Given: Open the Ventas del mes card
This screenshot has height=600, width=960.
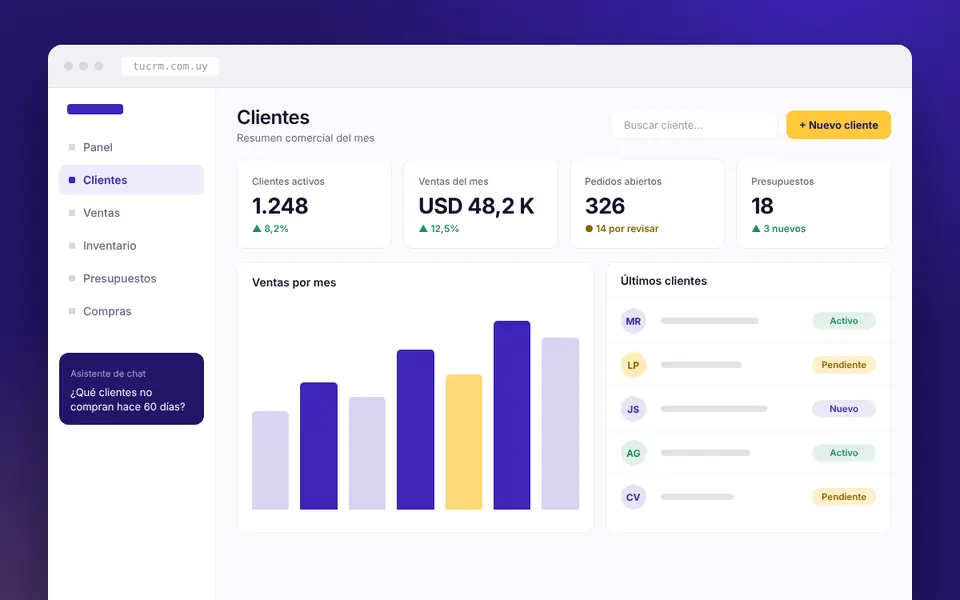Looking at the screenshot, I should 481,204.
